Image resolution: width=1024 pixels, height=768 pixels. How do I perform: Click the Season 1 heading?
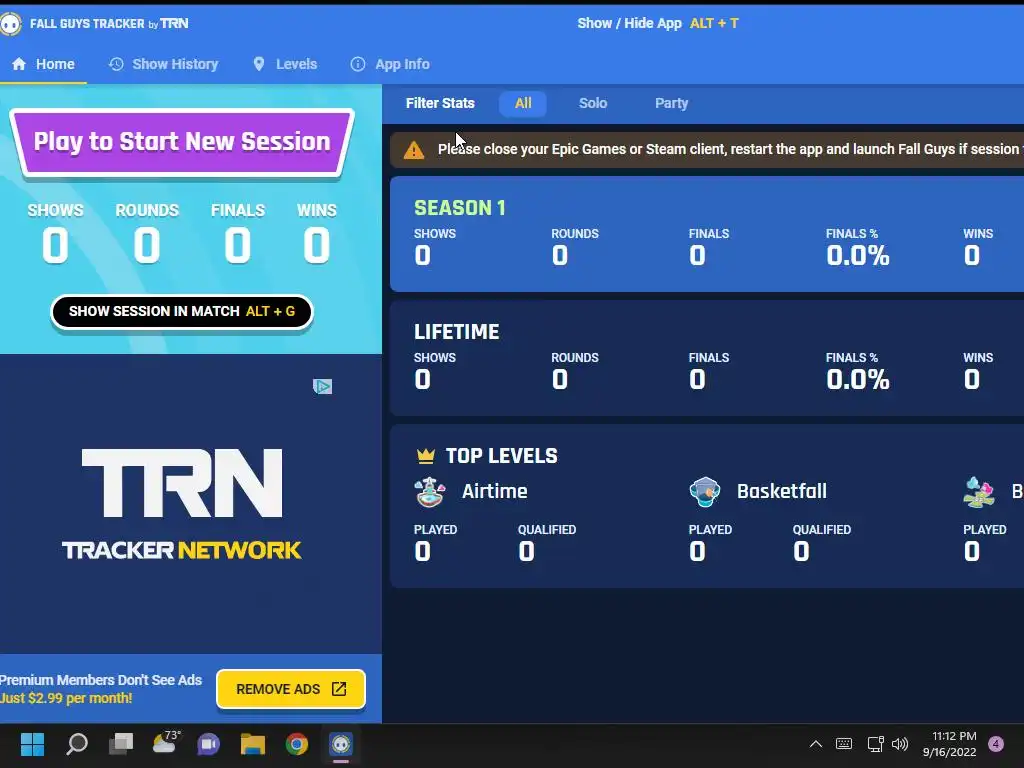(x=460, y=208)
